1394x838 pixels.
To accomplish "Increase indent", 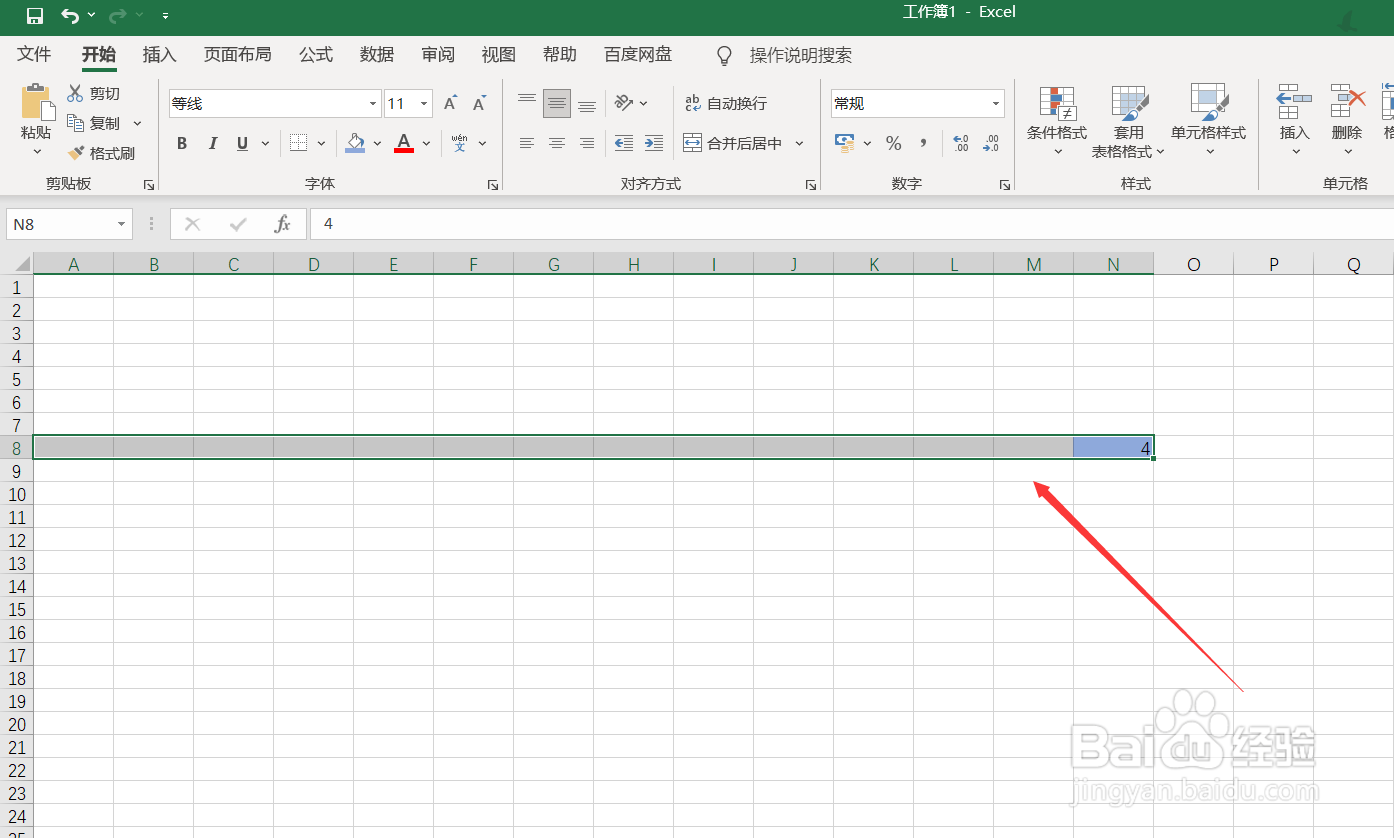I will point(654,143).
